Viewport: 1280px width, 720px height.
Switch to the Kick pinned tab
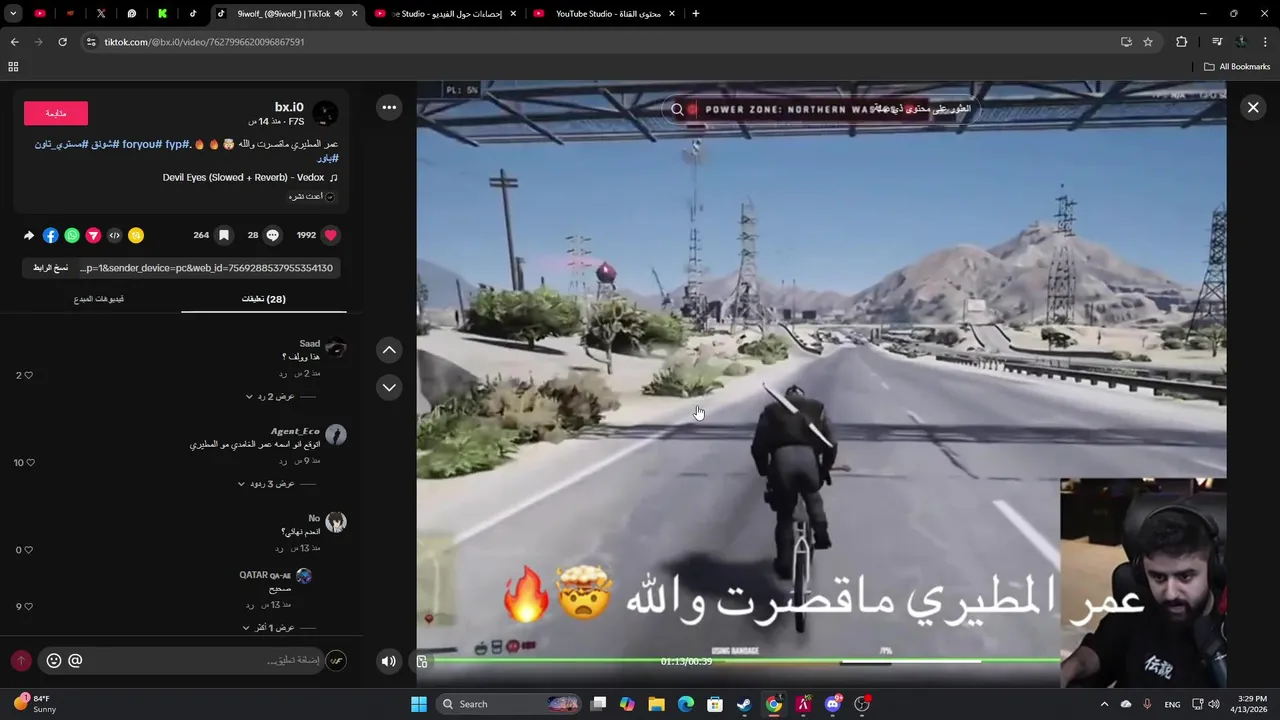coord(162,14)
